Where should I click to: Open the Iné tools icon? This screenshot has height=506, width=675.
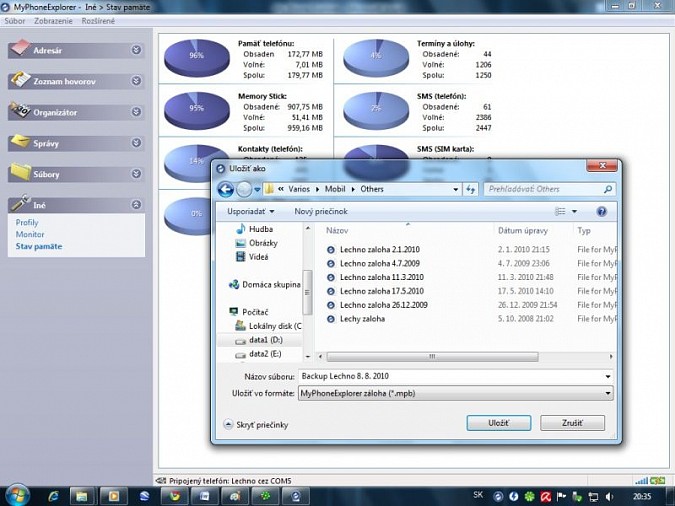20,203
